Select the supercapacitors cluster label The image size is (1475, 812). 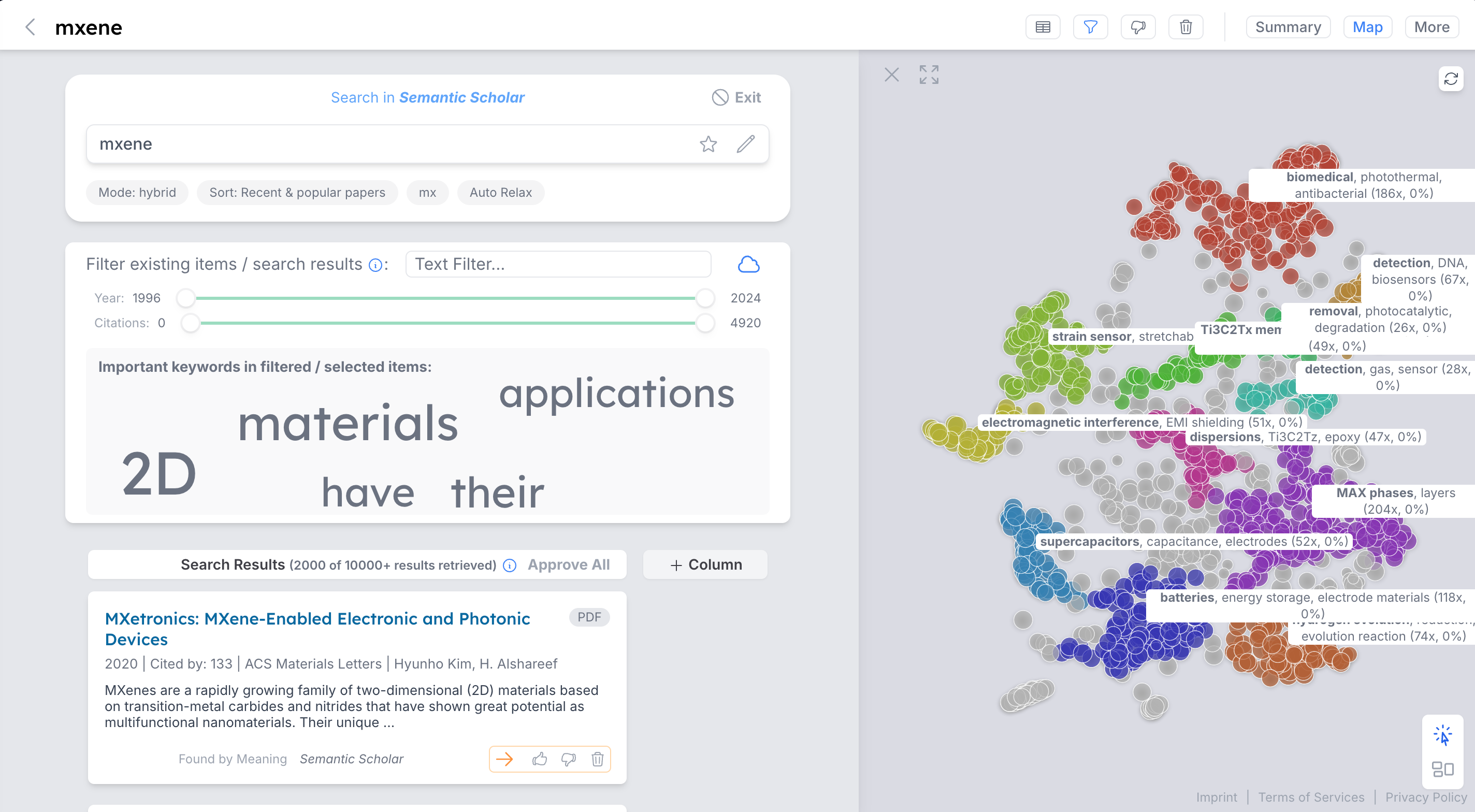tap(1194, 542)
